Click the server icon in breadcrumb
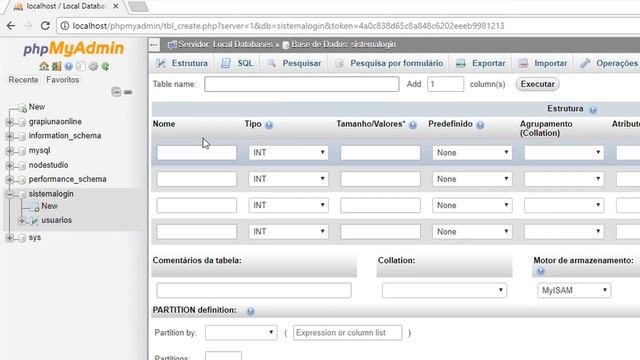This screenshot has height=360, width=640. pyautogui.click(x=172, y=44)
